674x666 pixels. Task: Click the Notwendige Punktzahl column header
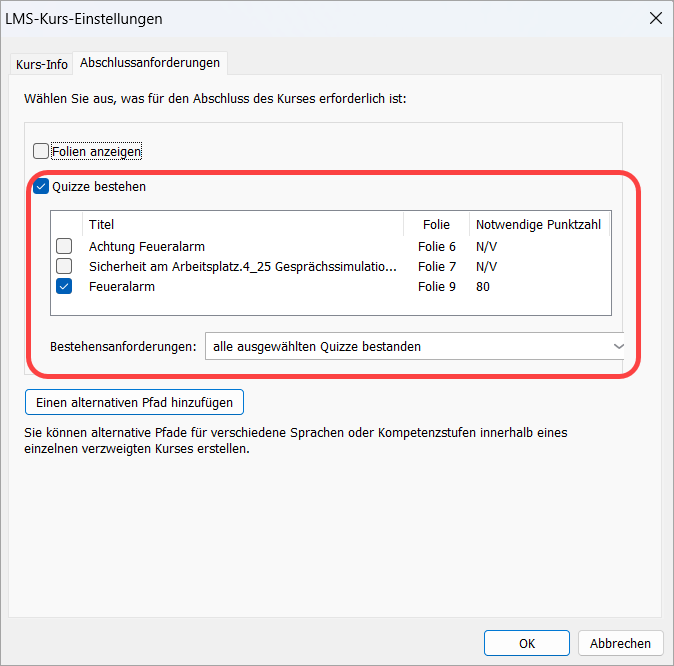(x=538, y=224)
